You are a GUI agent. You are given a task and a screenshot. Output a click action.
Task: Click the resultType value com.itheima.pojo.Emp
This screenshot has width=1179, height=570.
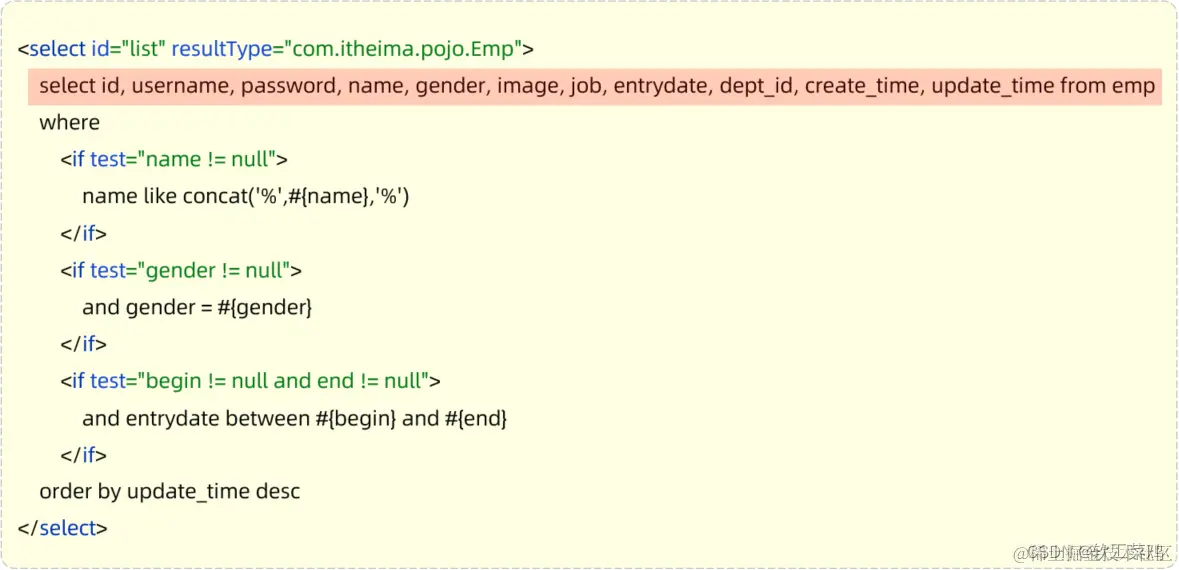(x=402, y=50)
